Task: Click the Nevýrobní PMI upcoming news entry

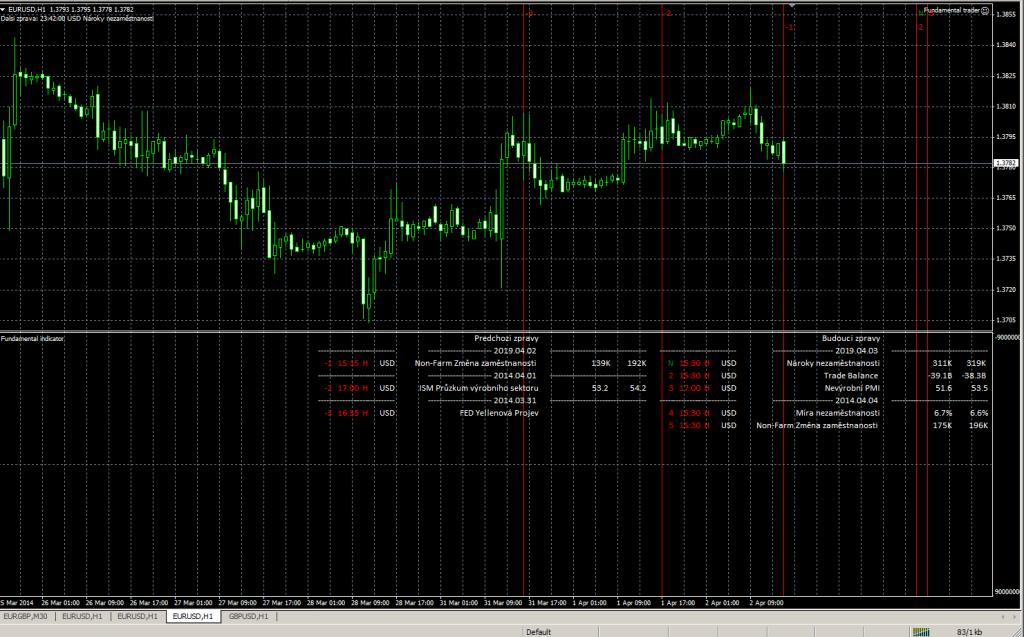Action: pyautogui.click(x=857, y=388)
